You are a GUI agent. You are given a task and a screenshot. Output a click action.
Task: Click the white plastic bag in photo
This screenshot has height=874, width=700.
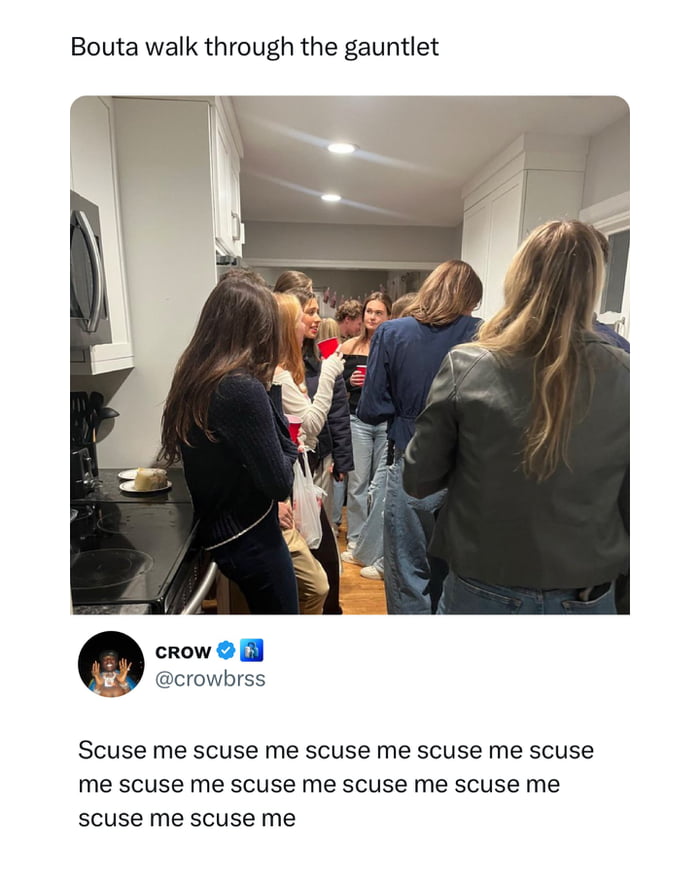point(308,502)
